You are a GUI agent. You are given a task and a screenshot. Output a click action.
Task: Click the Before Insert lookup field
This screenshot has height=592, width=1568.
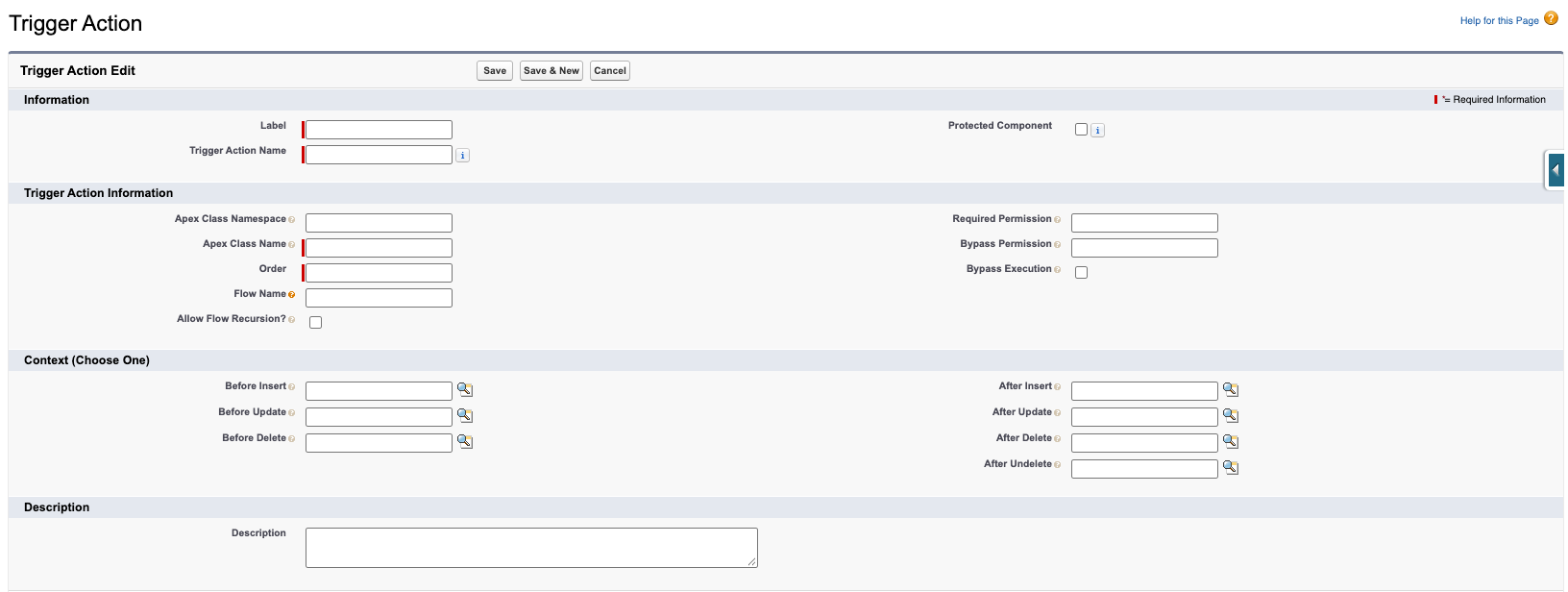pyautogui.click(x=379, y=391)
